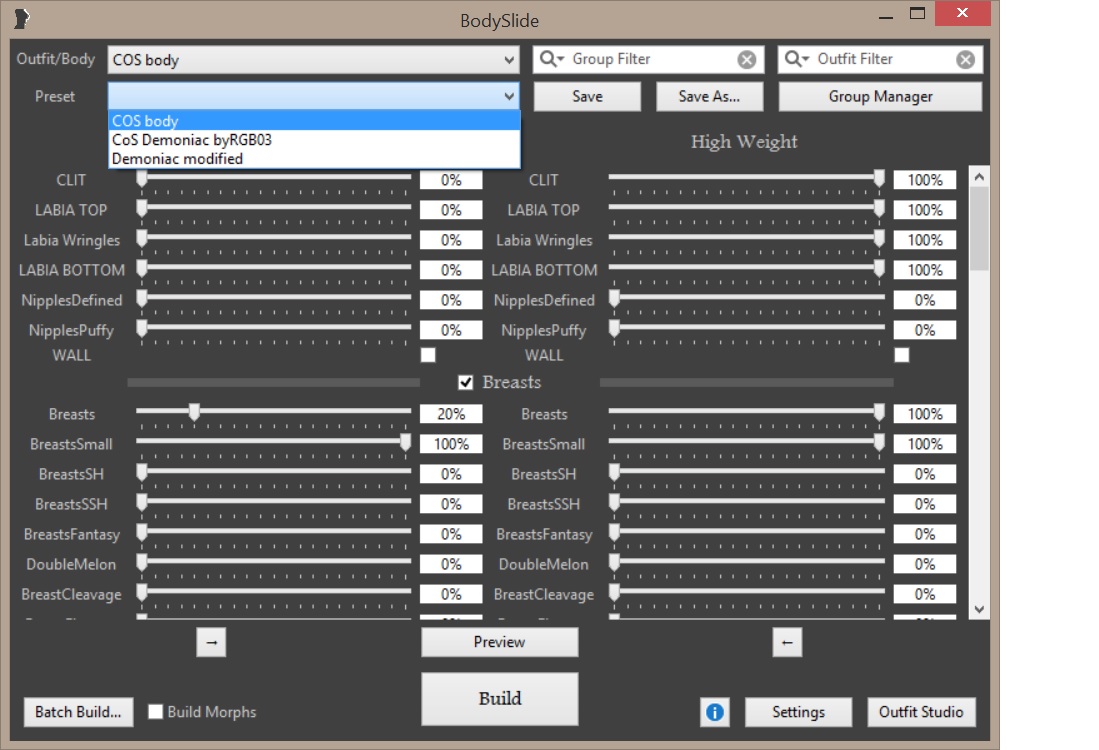The width and height of the screenshot is (1099, 750).
Task: Click the low weight Breasts slider handle
Action: 194,412
